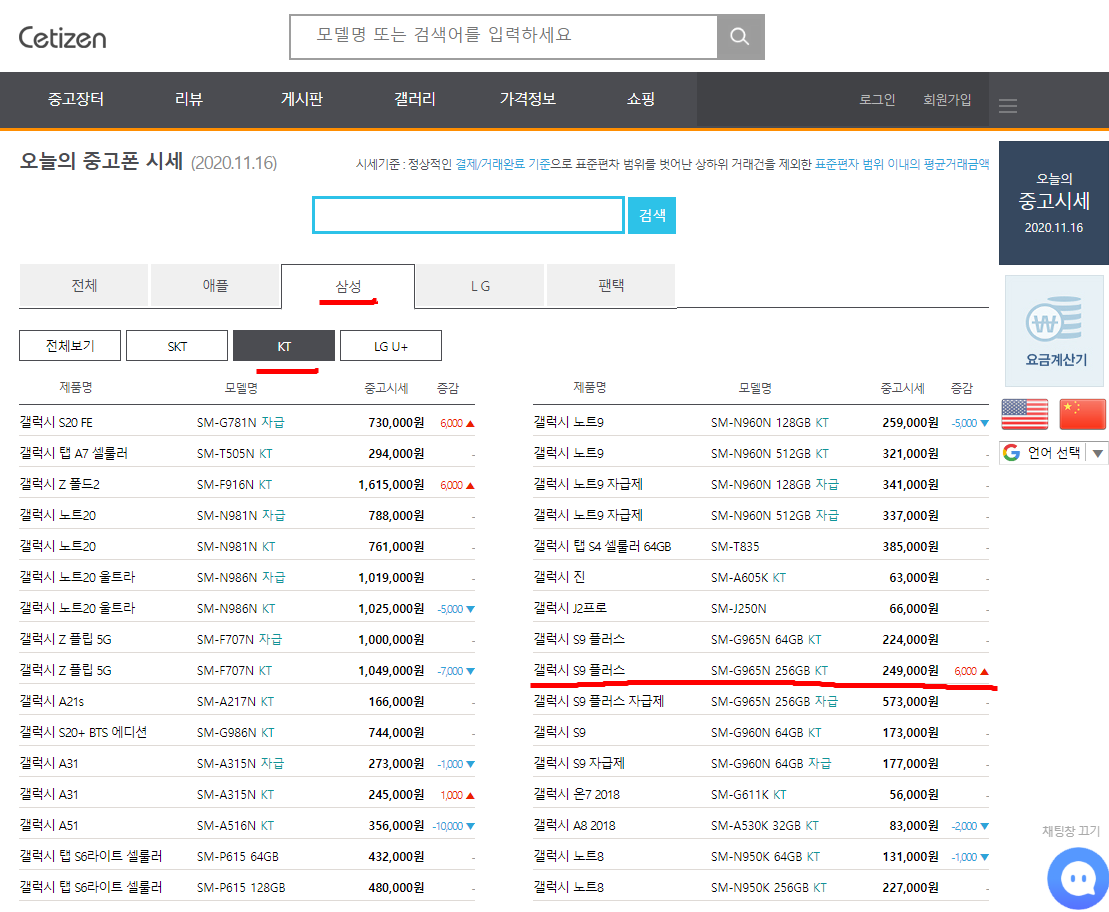This screenshot has height=912, width=1109.
Task: Click the 갤럭시 S20+ BTS 에디션 name
Action: tap(83, 732)
